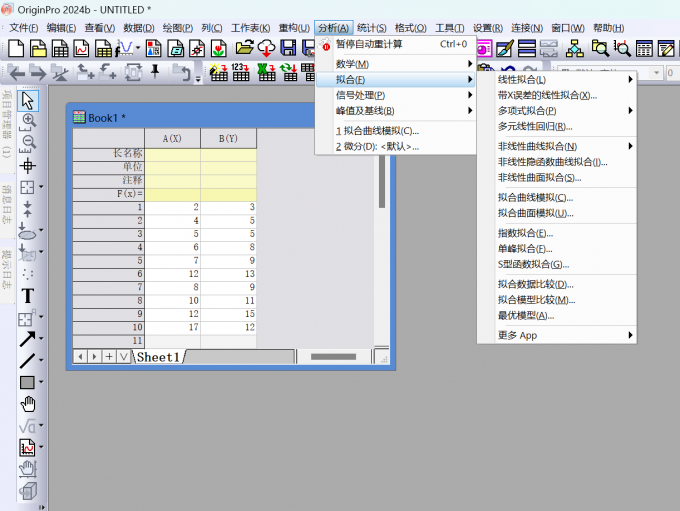Viewport: 680px width, 511px height.
Task: Click the import Excel icon
Action: click(x=266, y=72)
